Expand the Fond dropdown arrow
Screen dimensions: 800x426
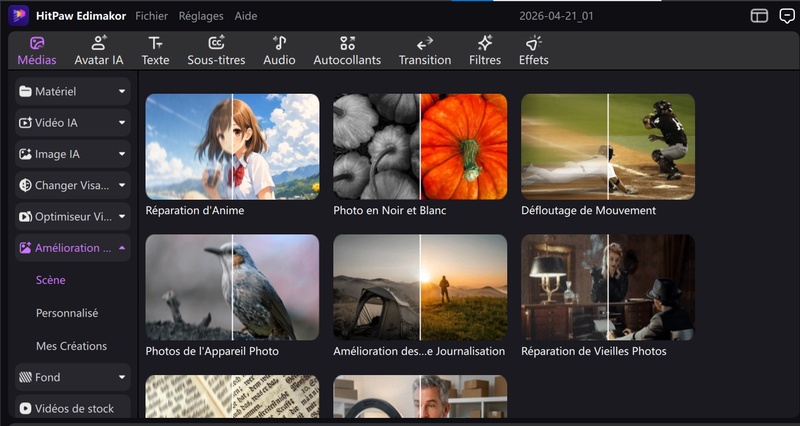click(x=122, y=377)
